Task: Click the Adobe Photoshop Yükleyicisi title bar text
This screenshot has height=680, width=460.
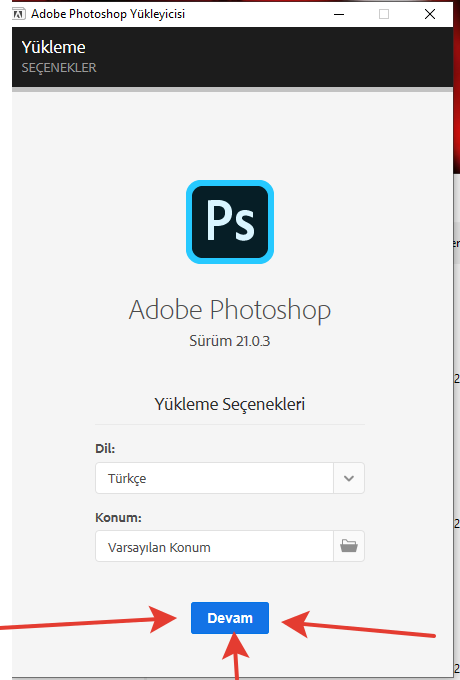Action: (x=108, y=14)
